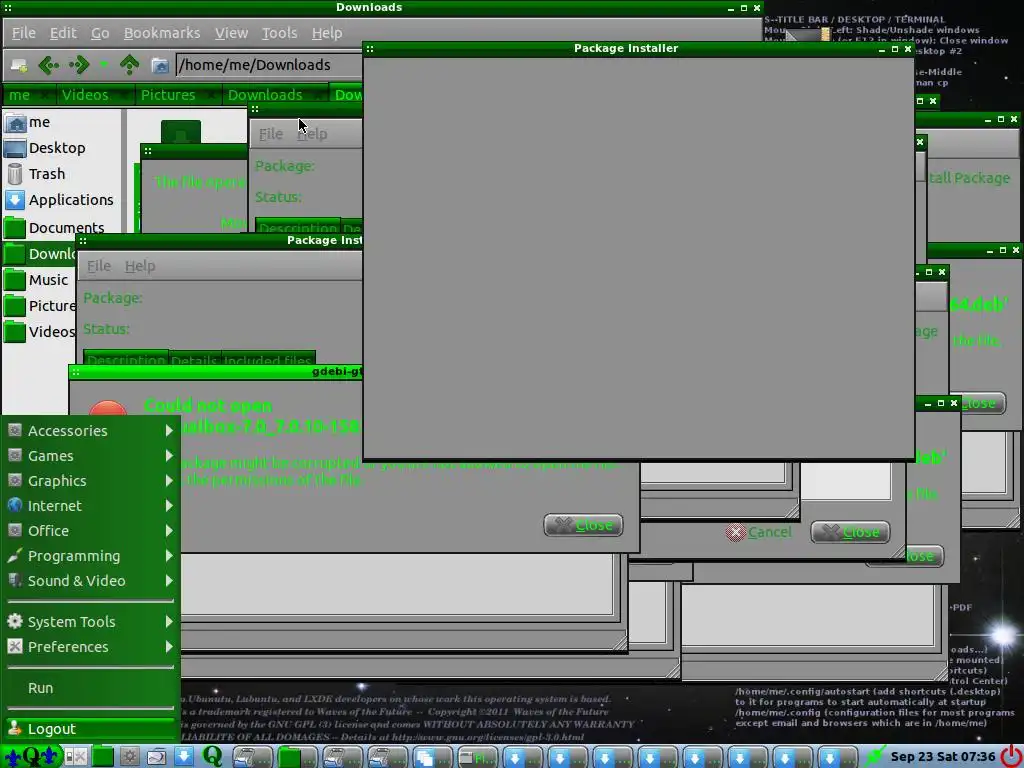Click the green folder launcher on the taskbar

pos(103,756)
